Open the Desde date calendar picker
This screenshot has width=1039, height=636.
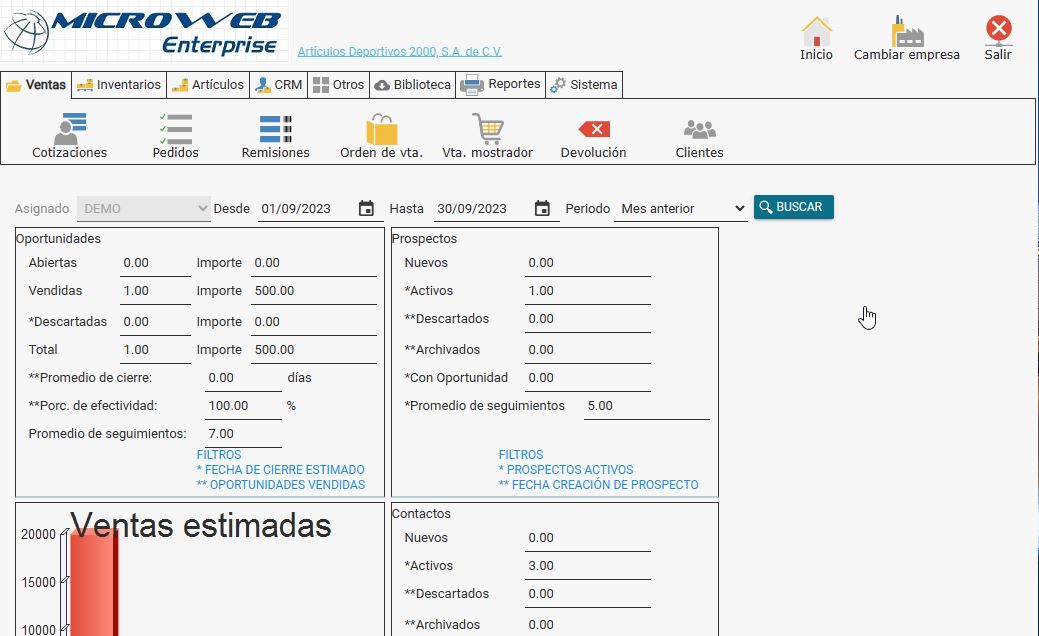click(366, 208)
